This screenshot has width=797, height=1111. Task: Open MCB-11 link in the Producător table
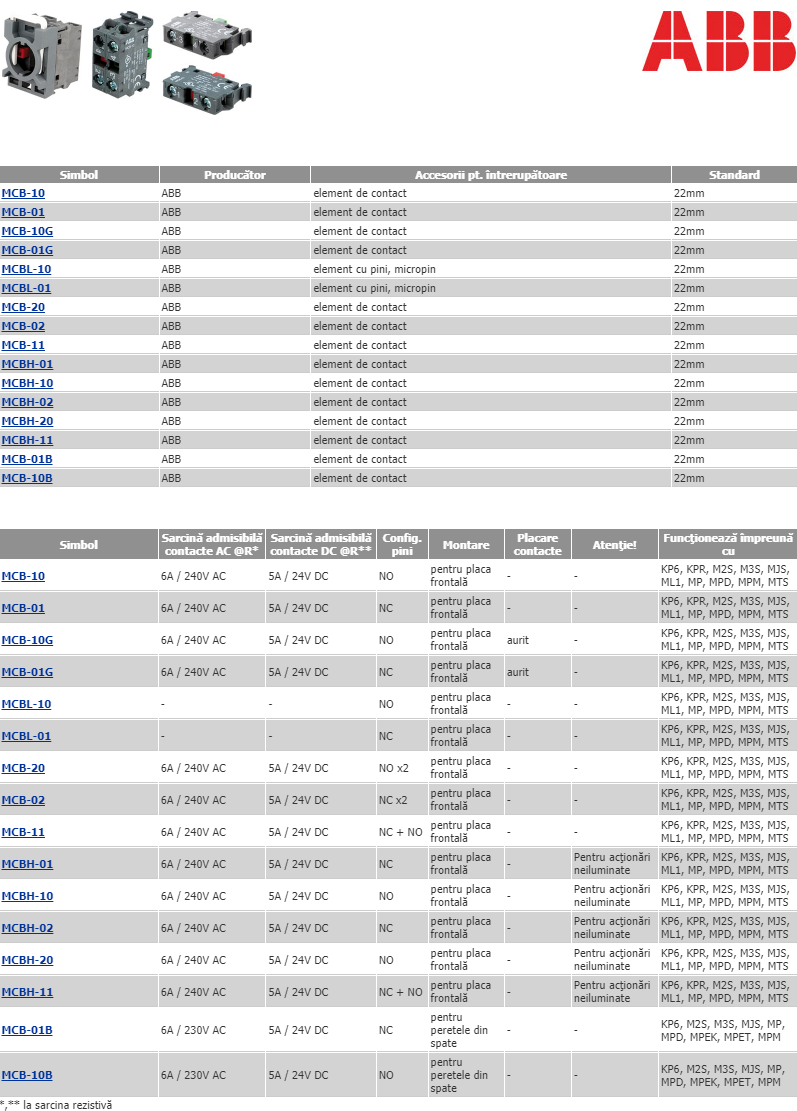(23, 345)
